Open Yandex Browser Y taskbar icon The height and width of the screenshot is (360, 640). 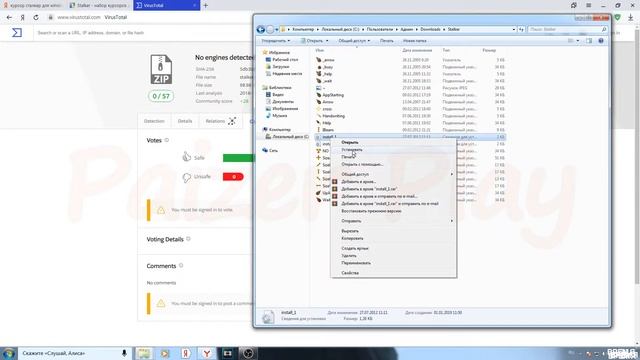tap(207, 353)
